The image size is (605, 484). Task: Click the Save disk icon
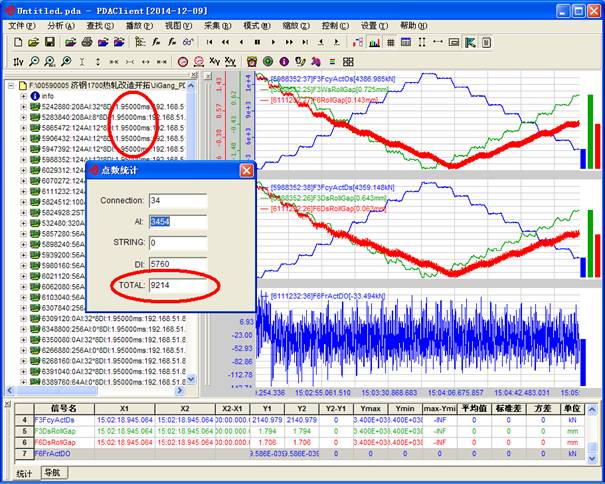tap(49, 42)
